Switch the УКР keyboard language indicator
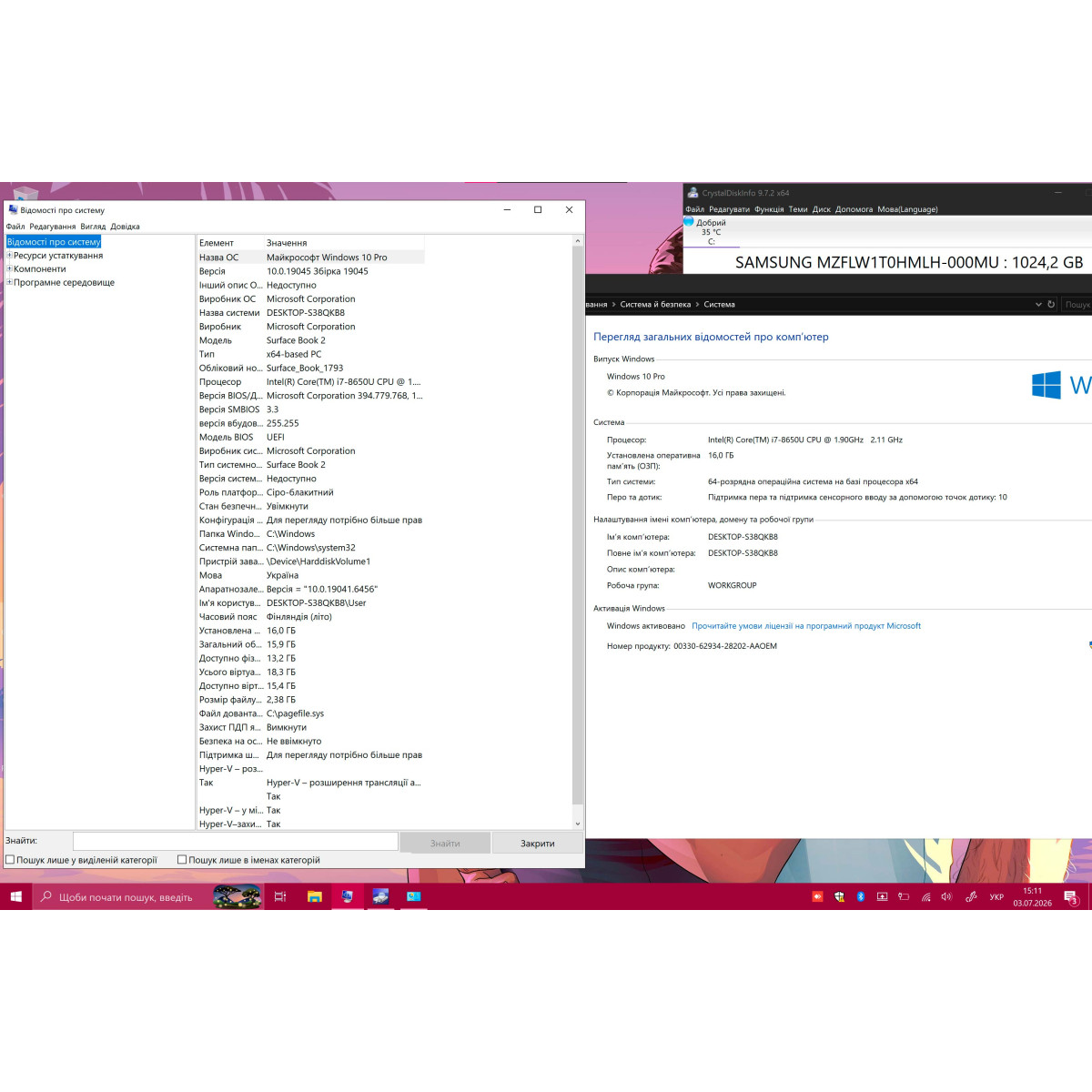1092x1092 pixels. point(996,897)
